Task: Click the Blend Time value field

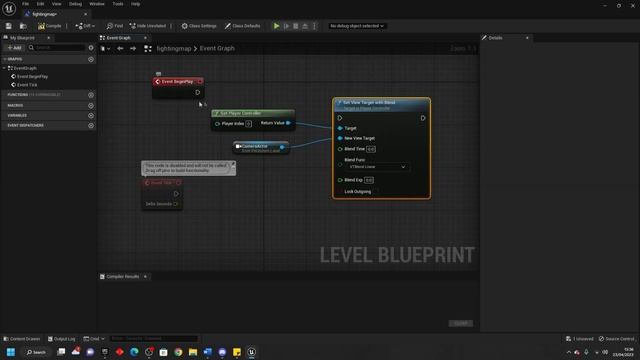Action: (371, 149)
